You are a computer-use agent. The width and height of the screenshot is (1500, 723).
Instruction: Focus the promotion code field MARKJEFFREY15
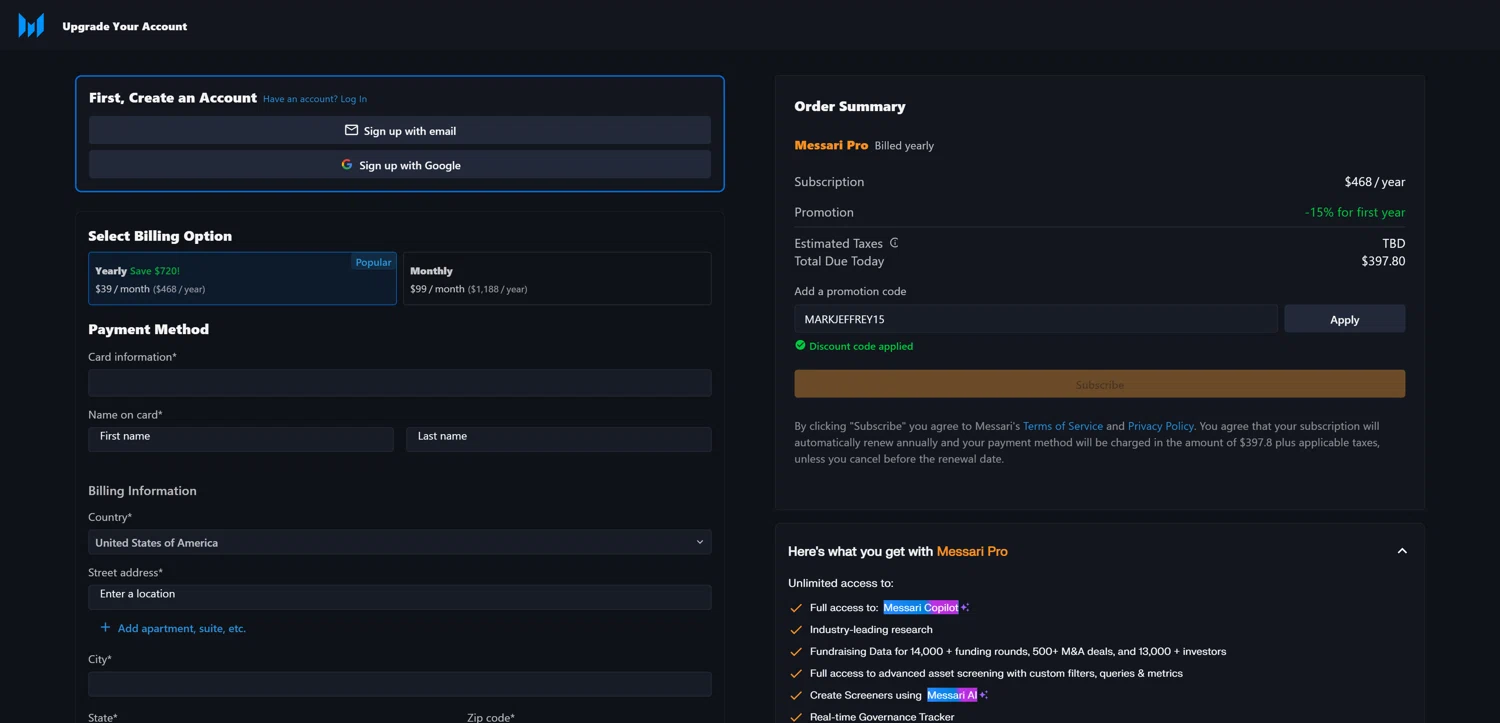pyautogui.click(x=1036, y=319)
